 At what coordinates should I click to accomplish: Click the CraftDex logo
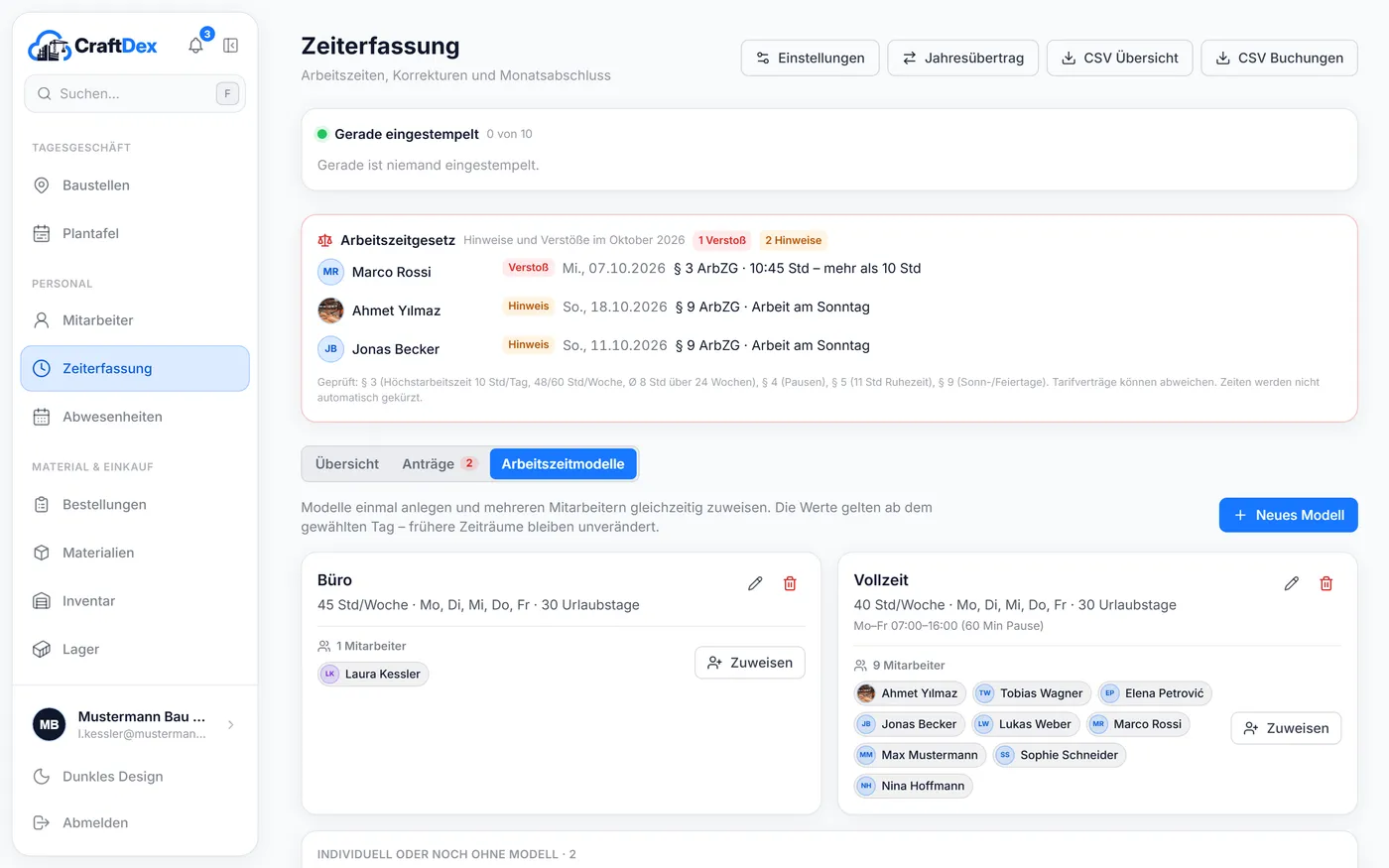(92, 46)
